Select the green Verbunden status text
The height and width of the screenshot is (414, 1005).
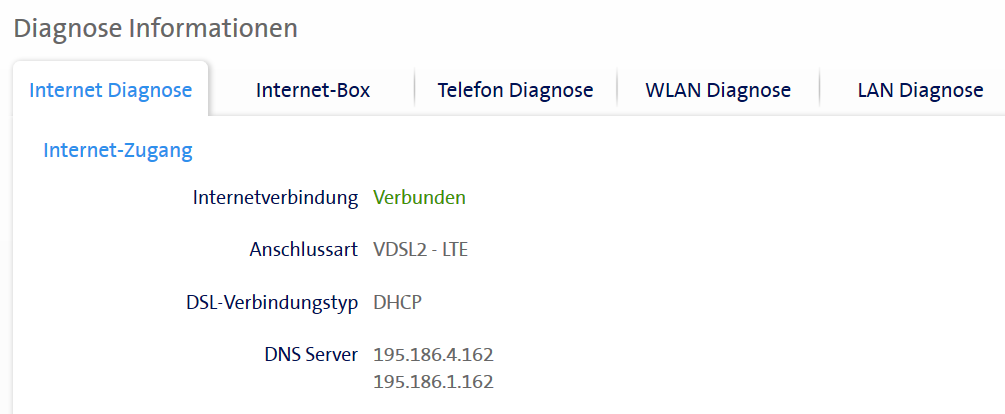(419, 198)
